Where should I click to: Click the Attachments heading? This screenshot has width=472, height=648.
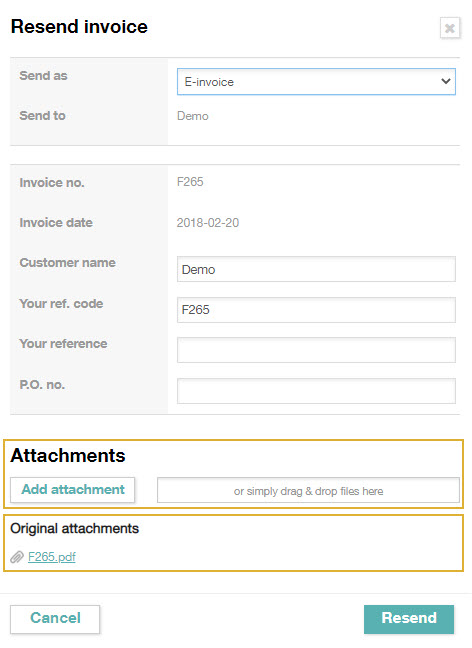coord(68,456)
